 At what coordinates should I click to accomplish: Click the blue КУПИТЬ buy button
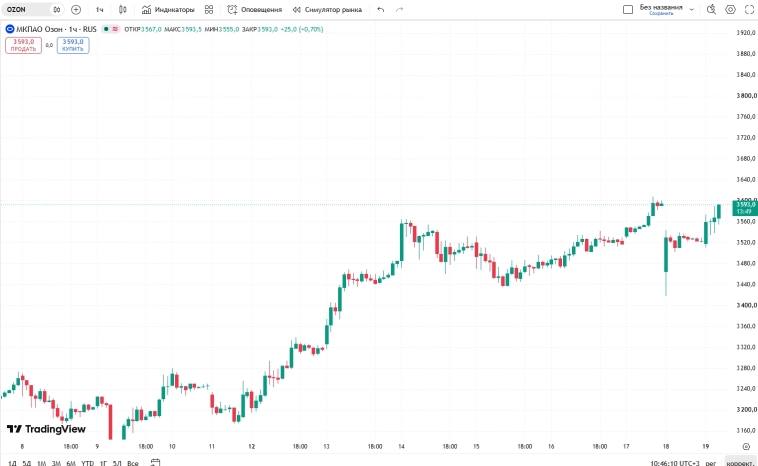point(73,45)
